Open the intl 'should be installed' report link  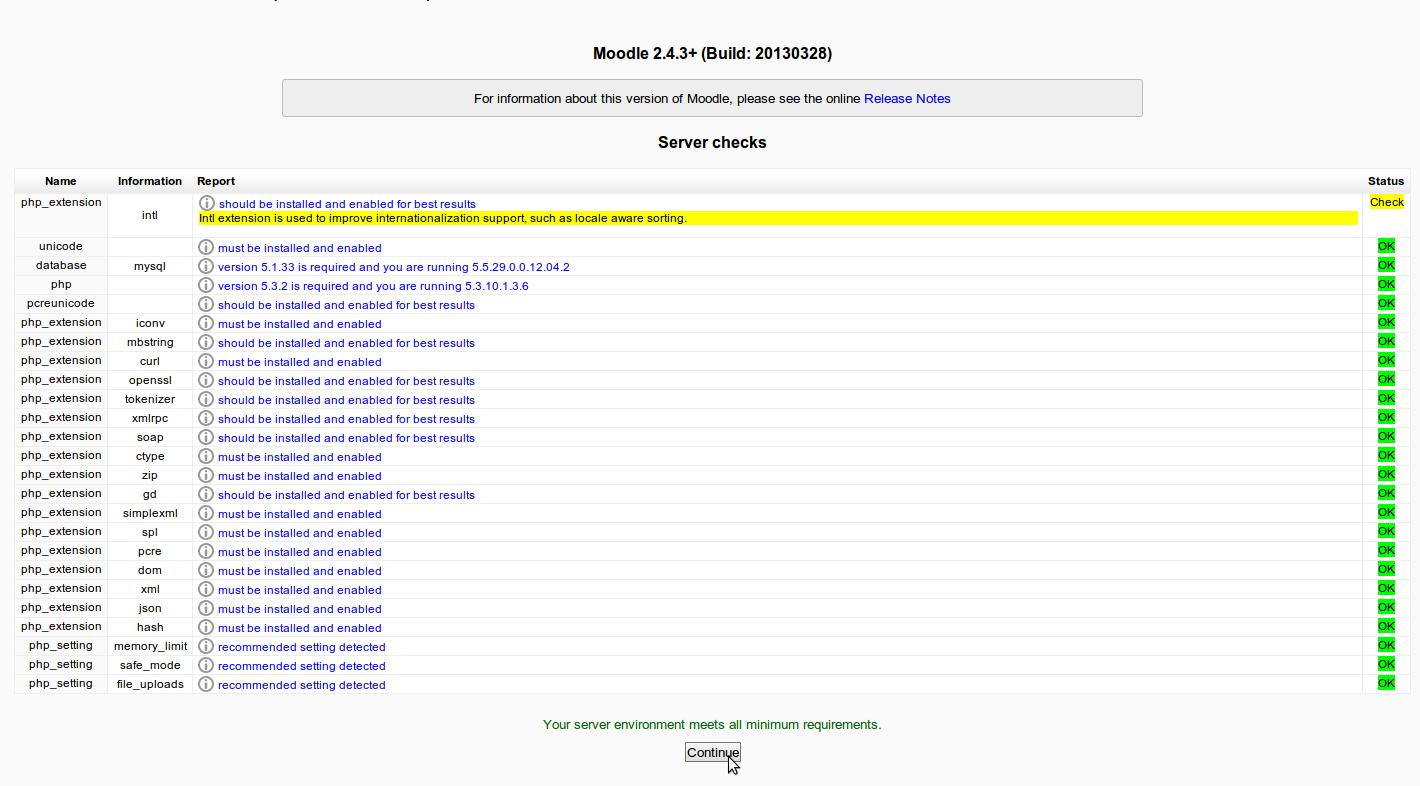[x=347, y=204]
